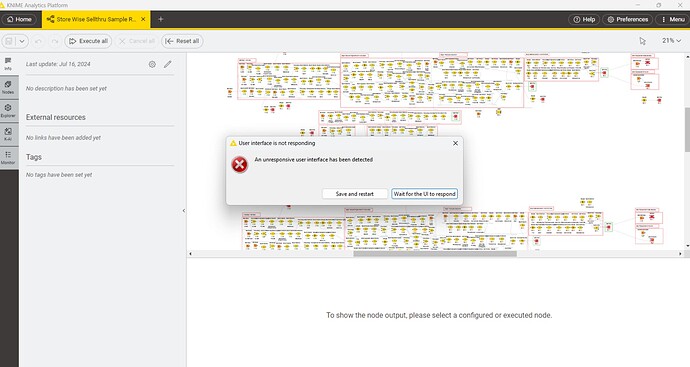Click the metadata settings gear icon
The height and width of the screenshot is (367, 690).
(x=152, y=64)
